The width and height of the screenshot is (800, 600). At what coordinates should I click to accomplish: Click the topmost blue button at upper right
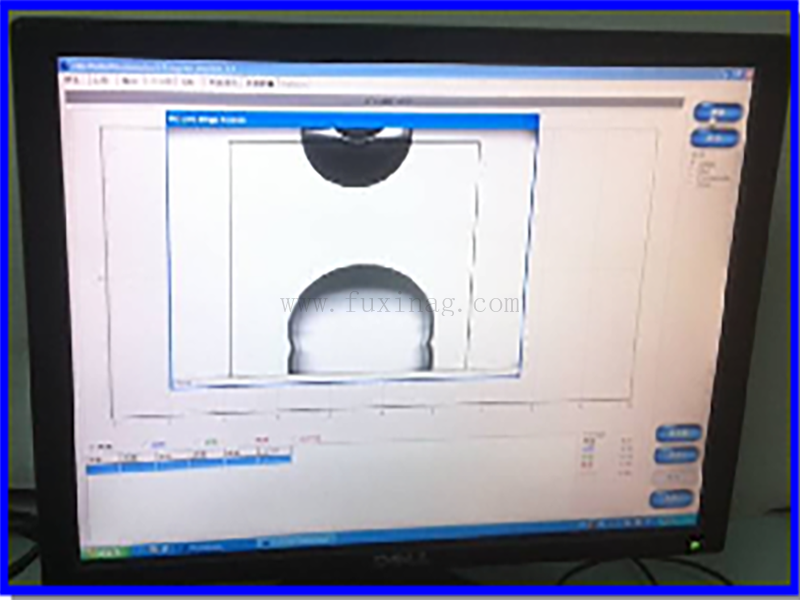(x=717, y=112)
